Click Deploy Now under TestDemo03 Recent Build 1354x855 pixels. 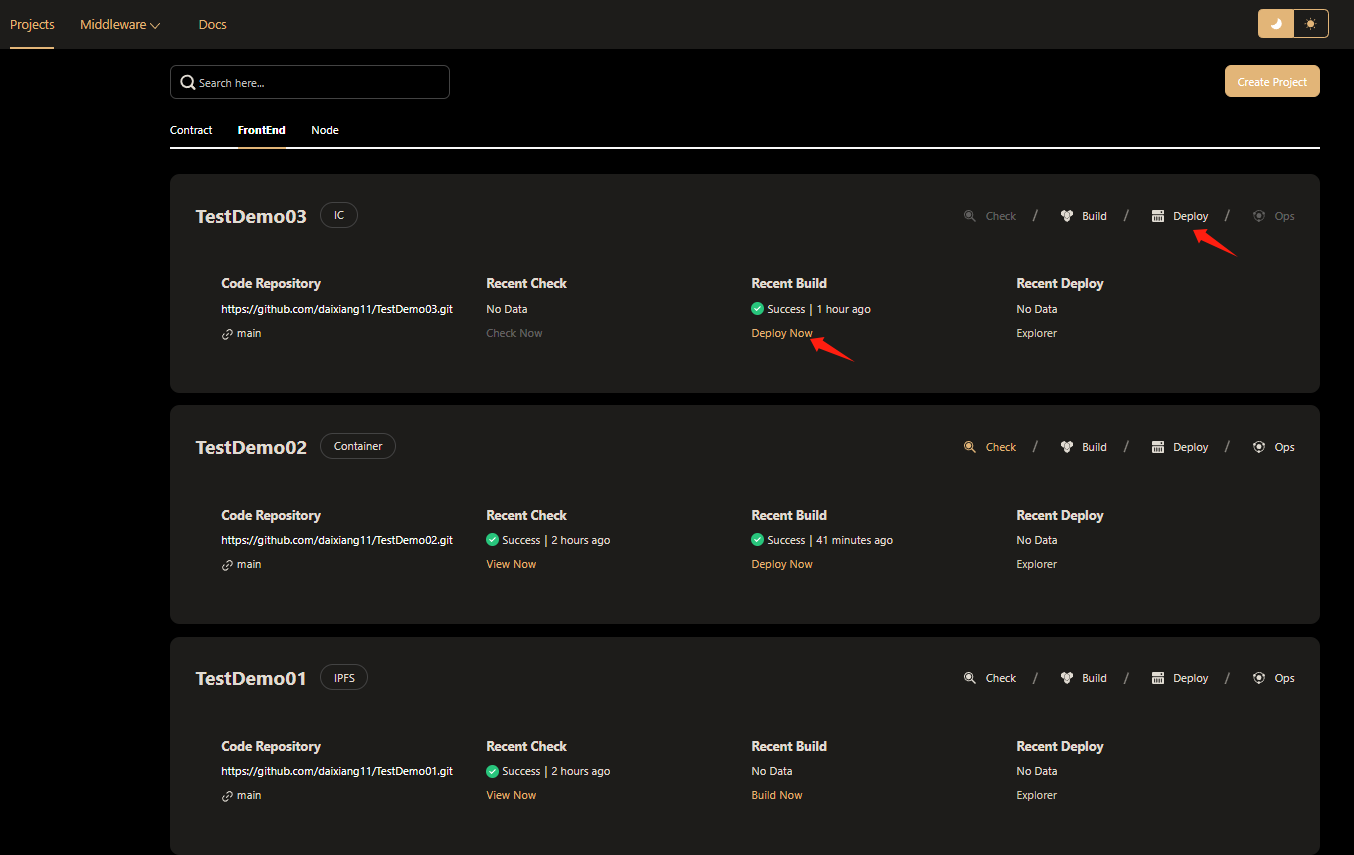pos(782,333)
